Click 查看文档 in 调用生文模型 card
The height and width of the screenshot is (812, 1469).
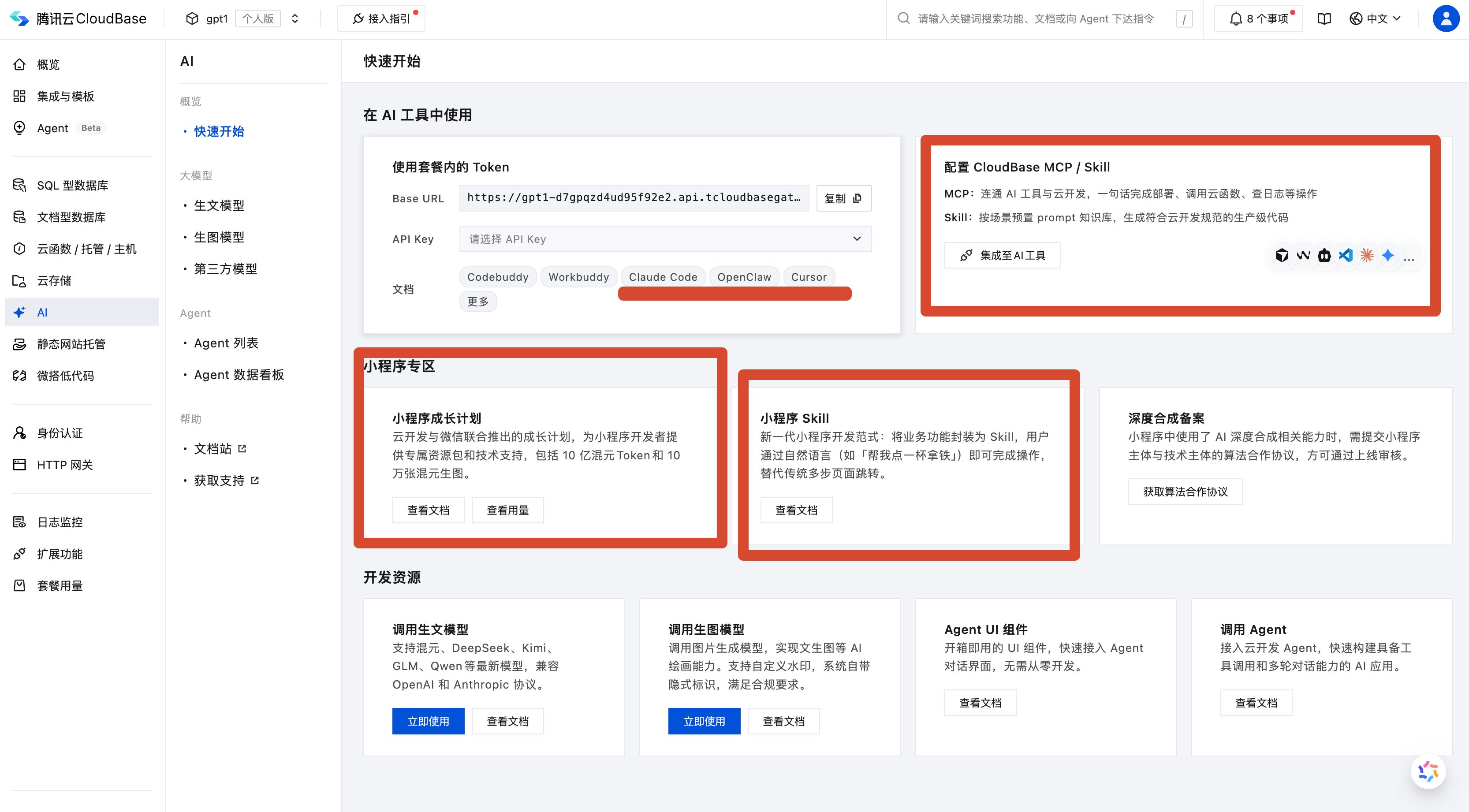(507, 721)
